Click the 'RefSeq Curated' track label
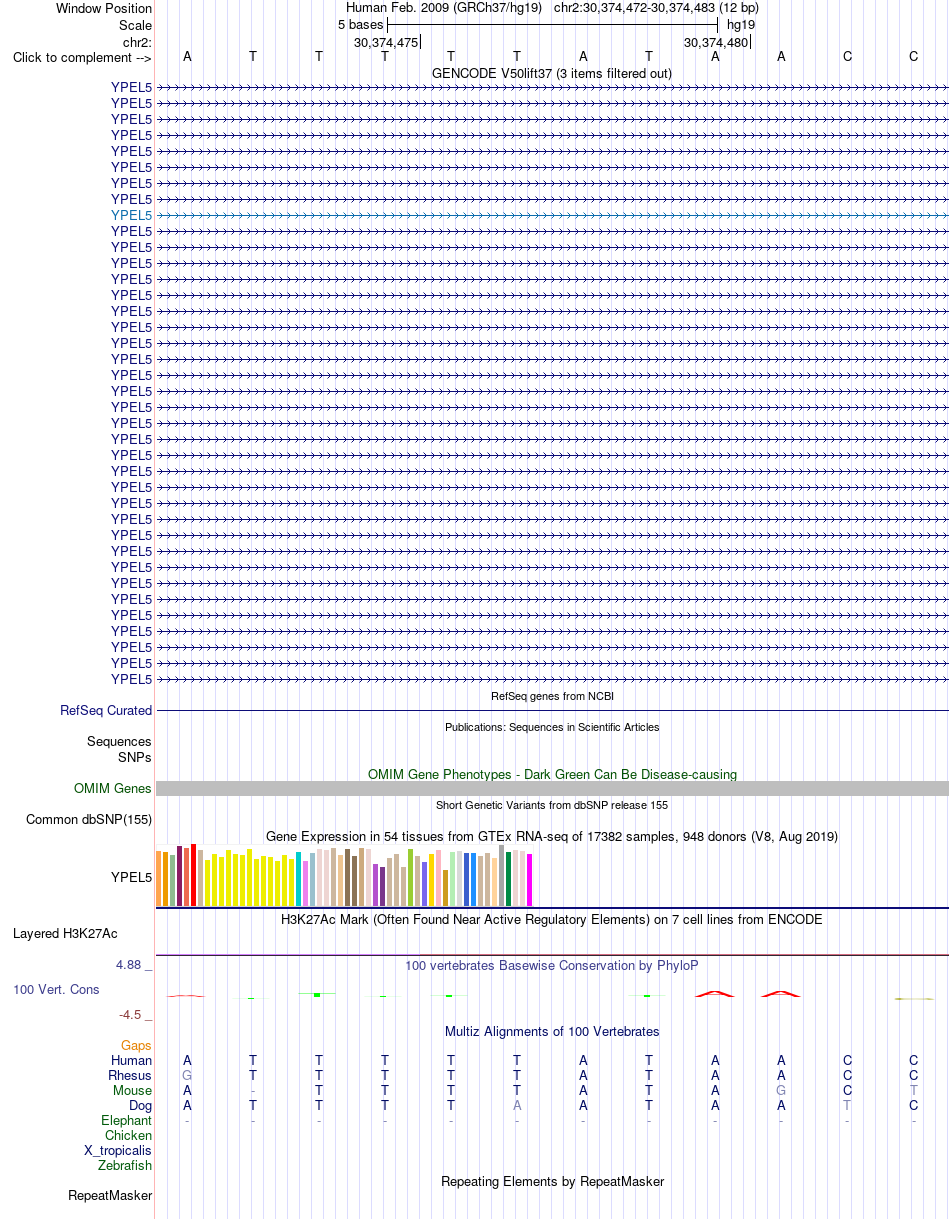Viewport: 950px width, 1219px height. click(106, 711)
